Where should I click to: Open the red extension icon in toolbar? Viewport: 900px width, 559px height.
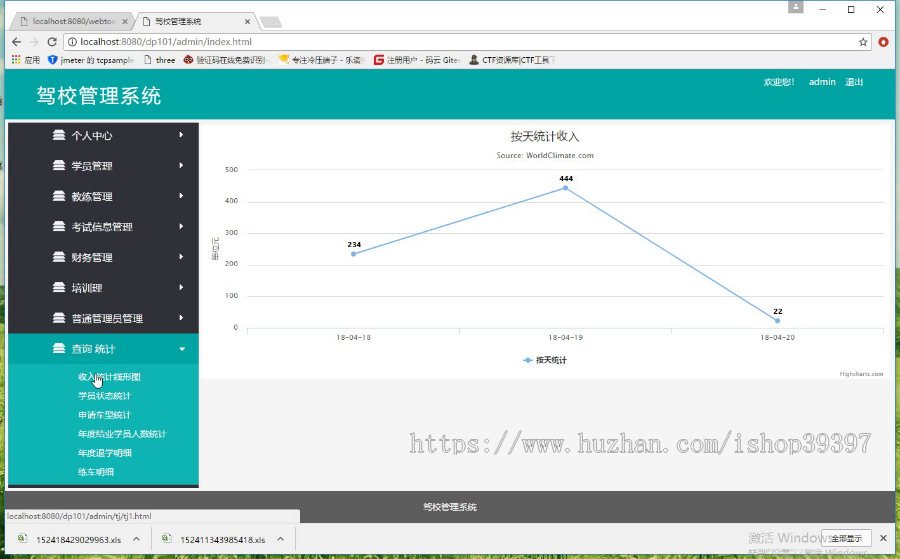coord(883,42)
